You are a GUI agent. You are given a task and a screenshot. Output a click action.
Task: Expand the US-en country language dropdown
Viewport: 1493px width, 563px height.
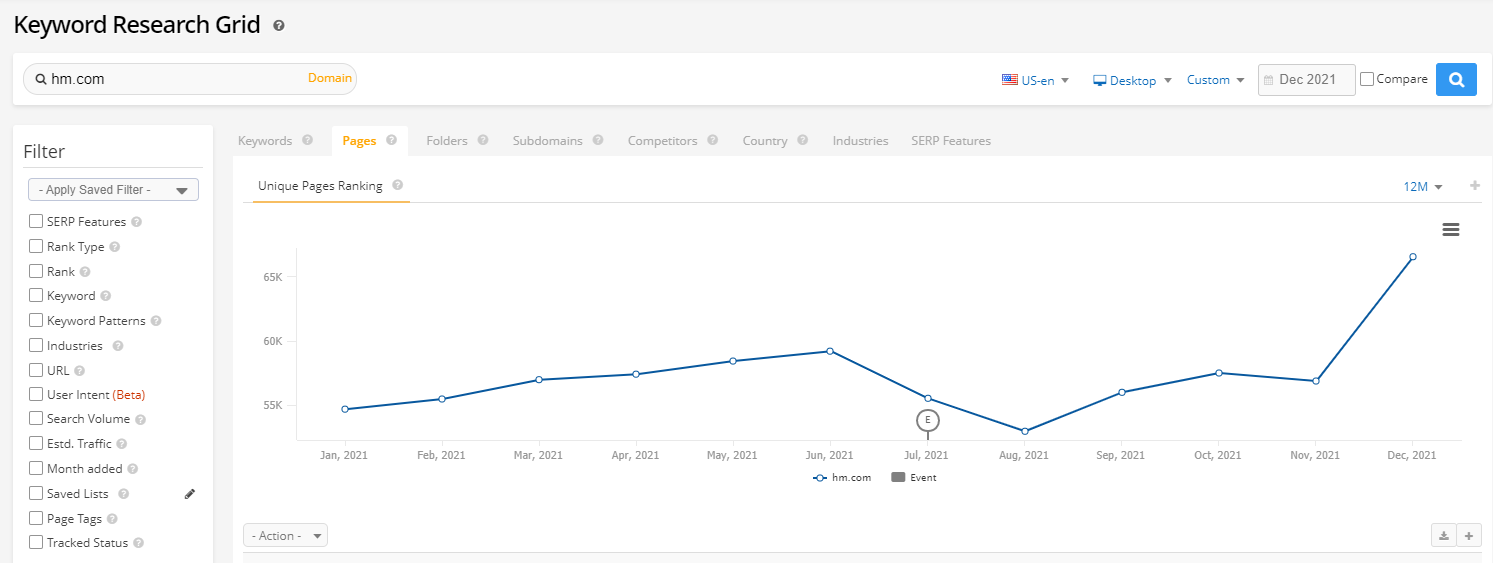[x=1036, y=80]
